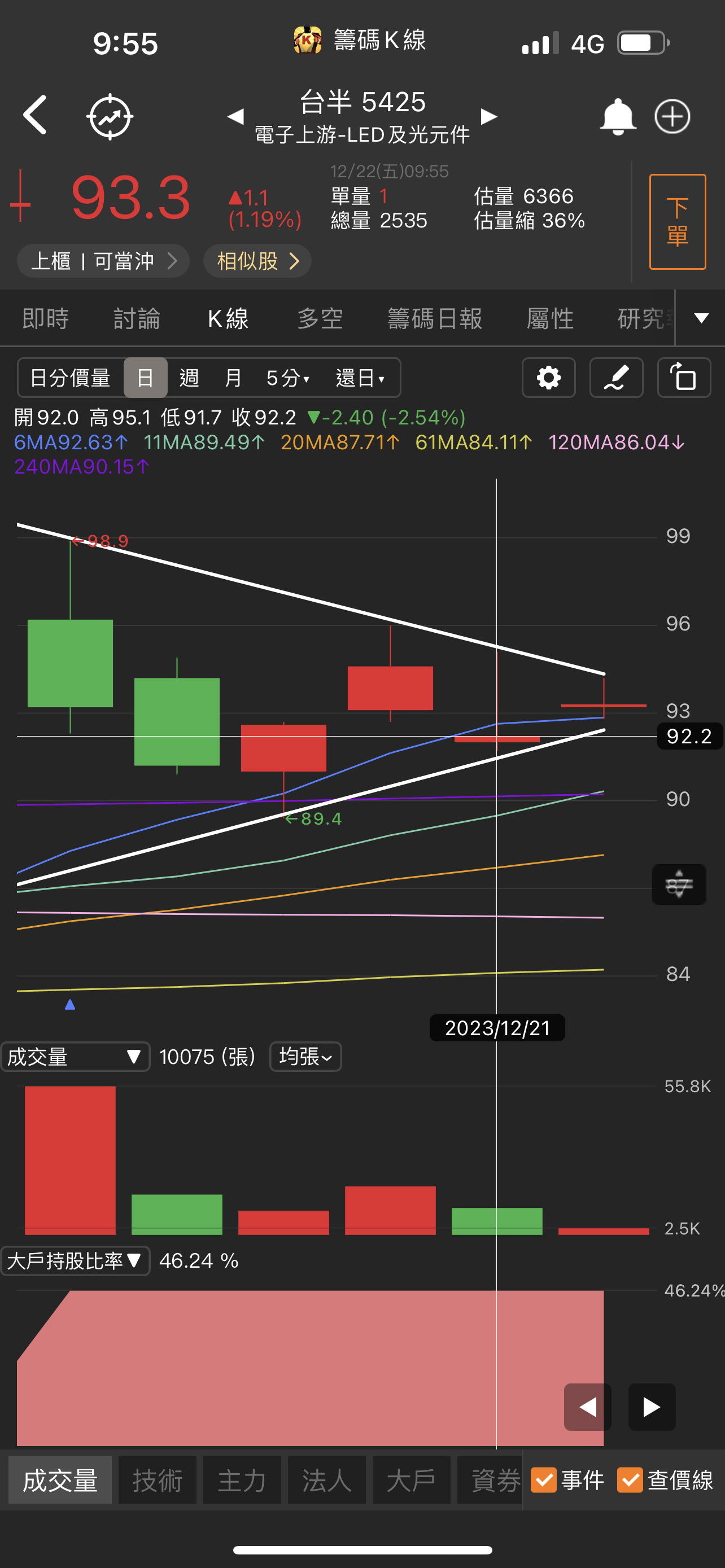Tap the 240MA90.15 moving average label
This screenshot has height=1568, width=725.
click(x=82, y=467)
